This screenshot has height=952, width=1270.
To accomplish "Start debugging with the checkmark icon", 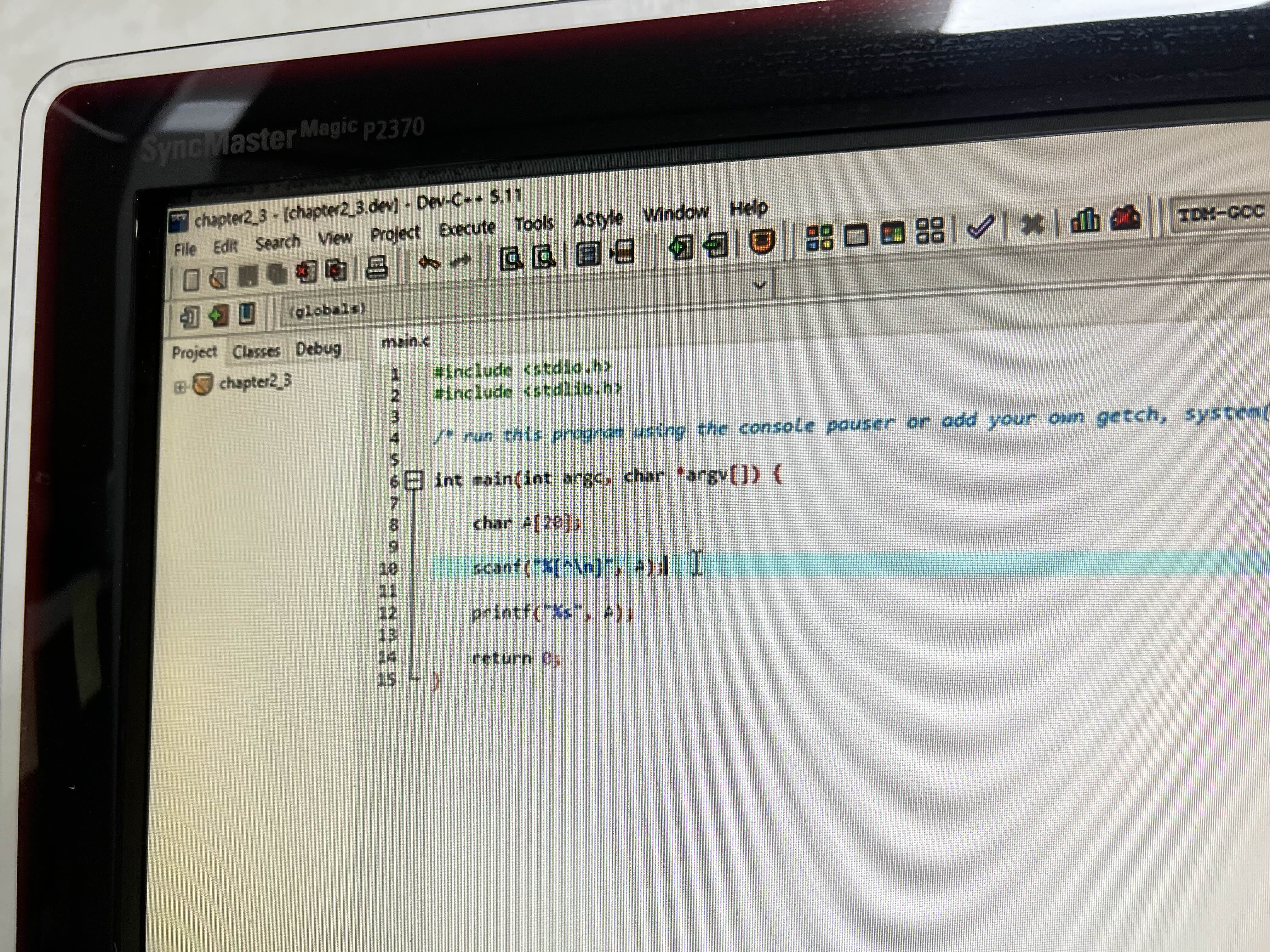I will coord(981,227).
